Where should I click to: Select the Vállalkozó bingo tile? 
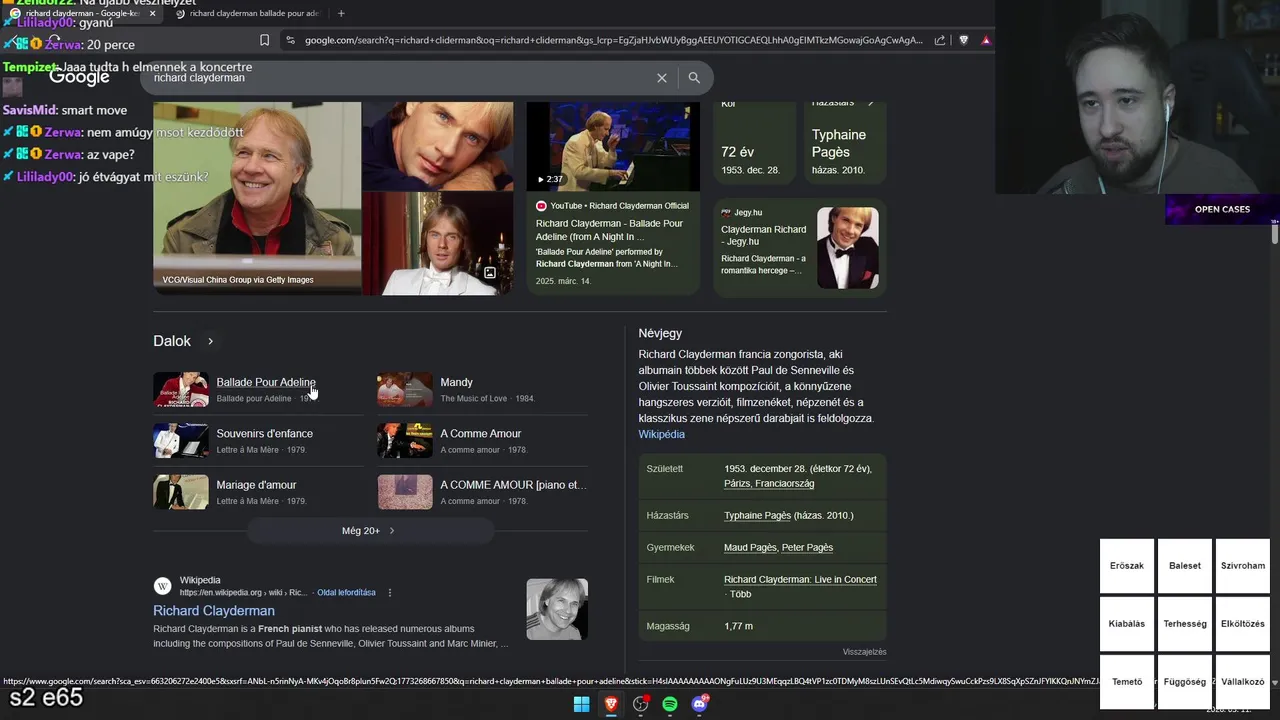pyautogui.click(x=1243, y=682)
